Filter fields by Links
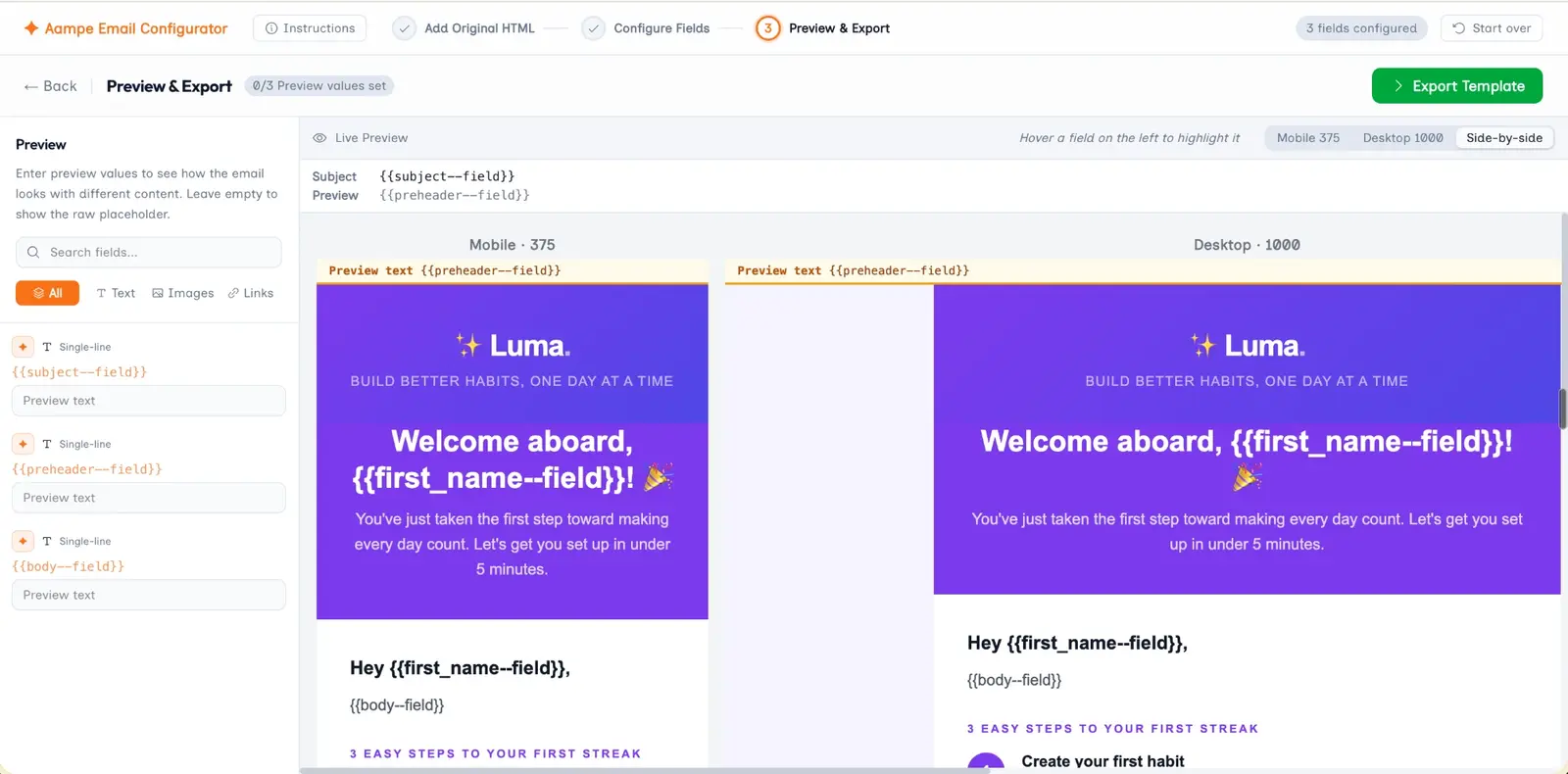The height and width of the screenshot is (774, 1568). tap(251, 293)
